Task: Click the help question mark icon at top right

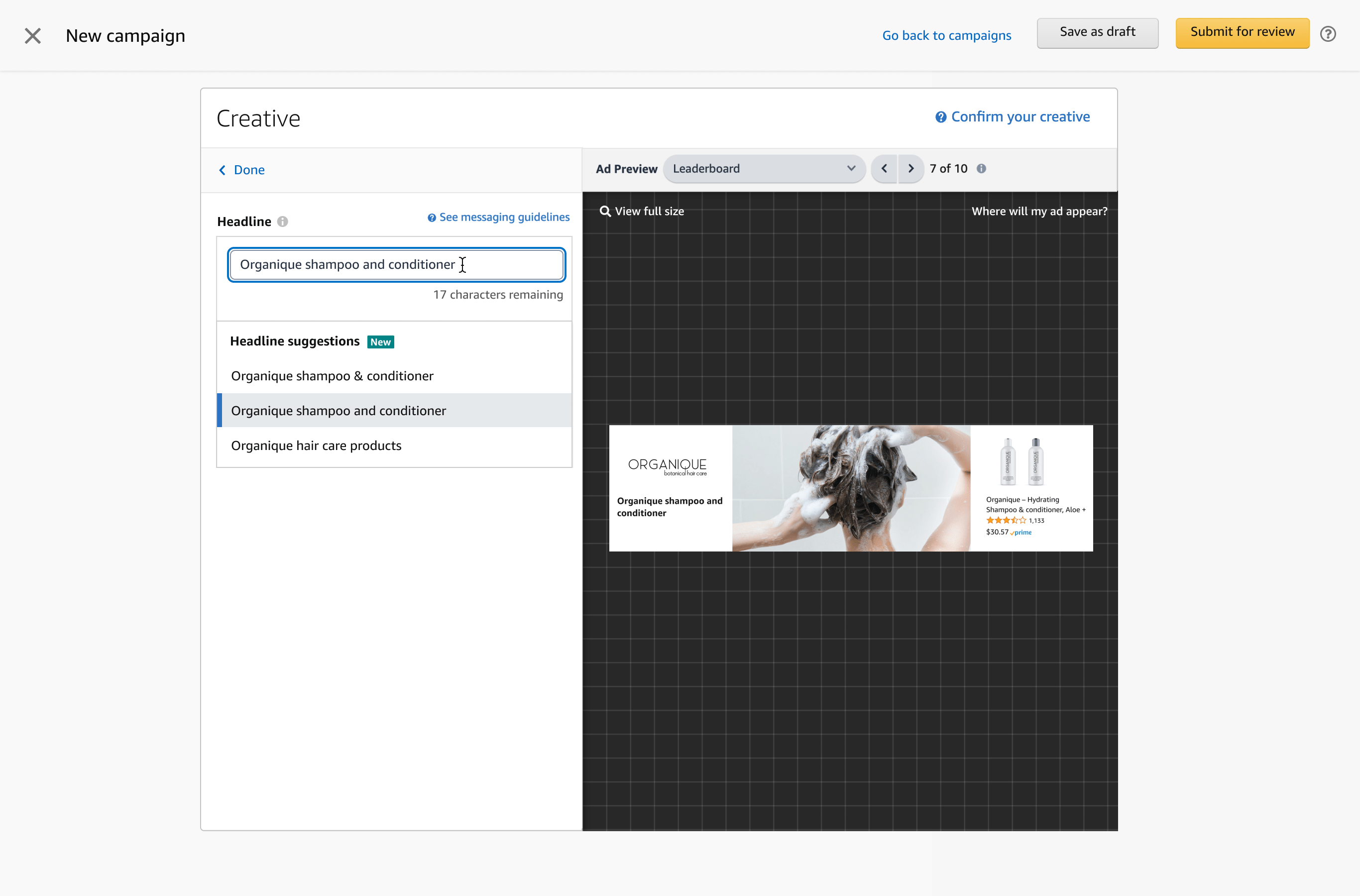Action: coord(1328,34)
